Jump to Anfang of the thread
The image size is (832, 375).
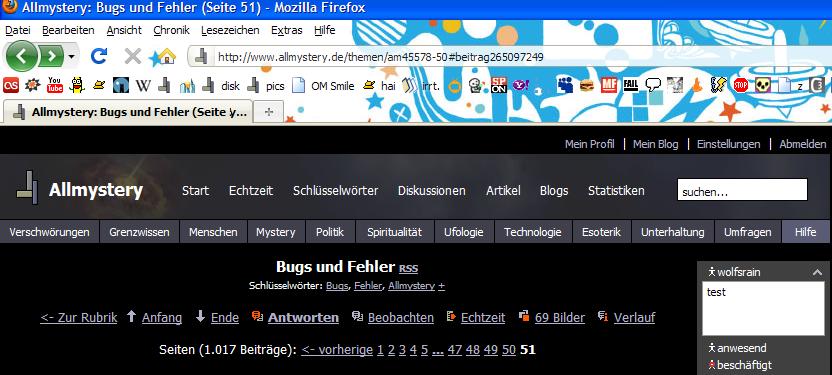tap(162, 318)
